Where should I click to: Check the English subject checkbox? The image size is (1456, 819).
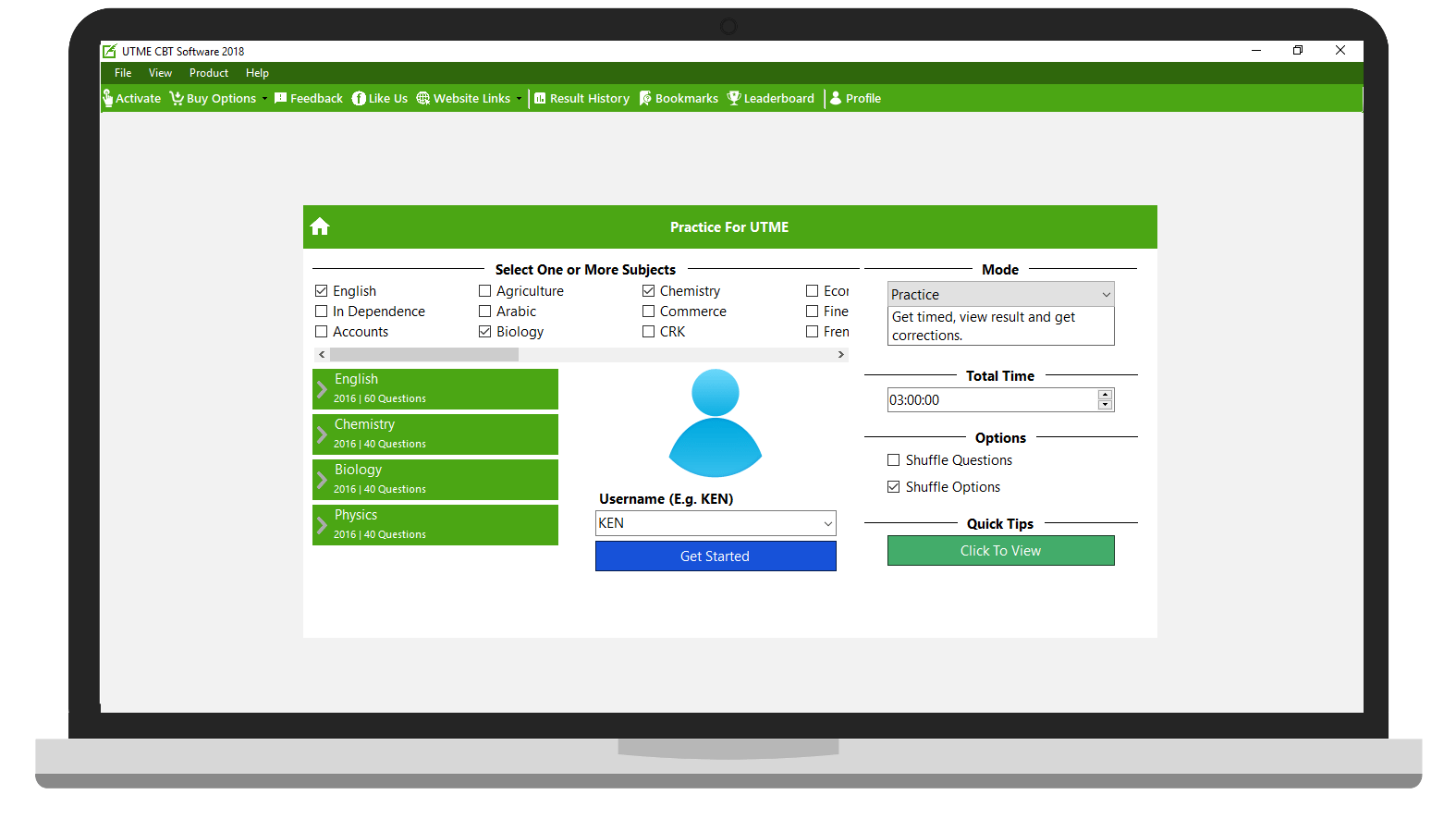tap(322, 291)
